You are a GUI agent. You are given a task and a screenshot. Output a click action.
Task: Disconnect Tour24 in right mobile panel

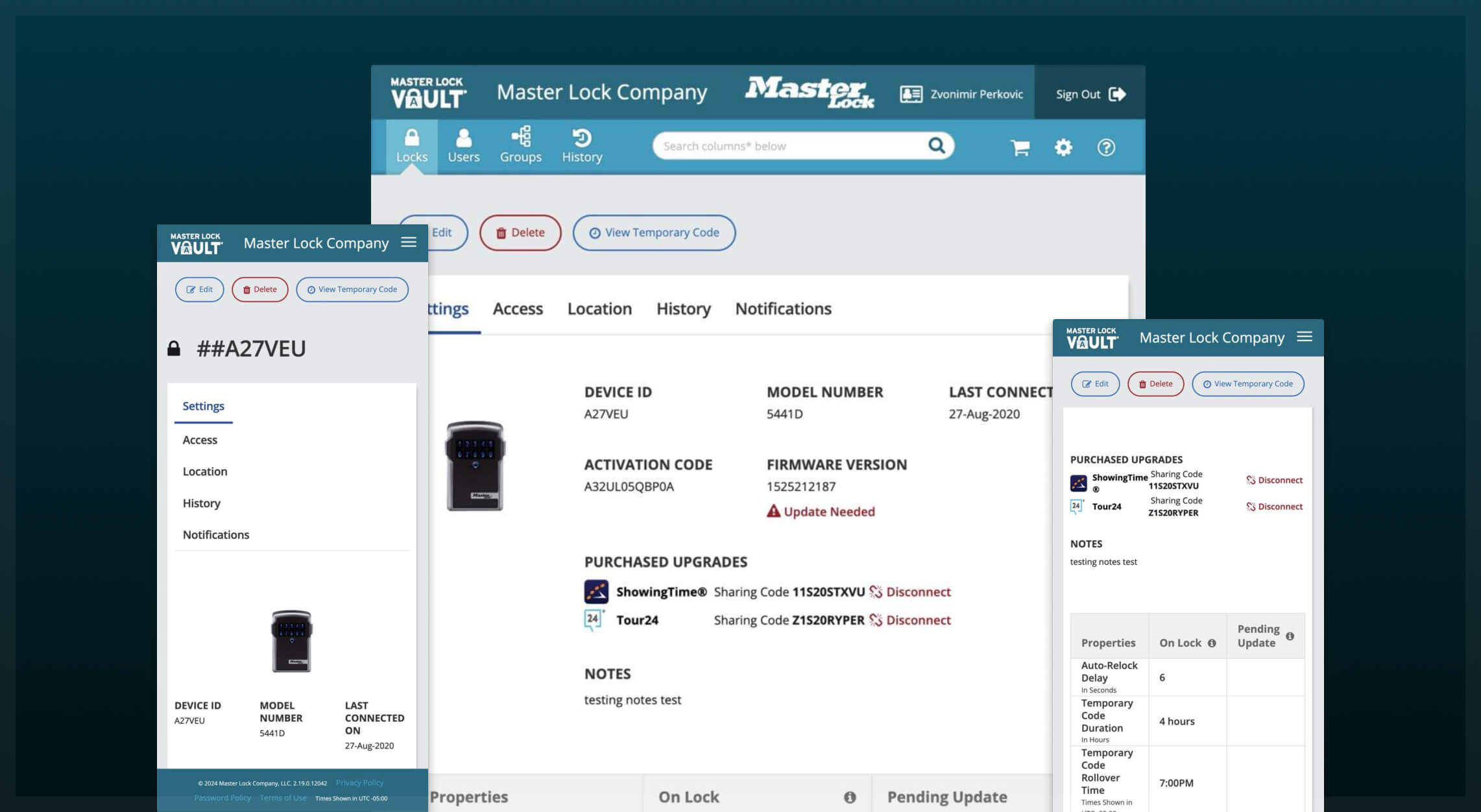pos(1274,507)
